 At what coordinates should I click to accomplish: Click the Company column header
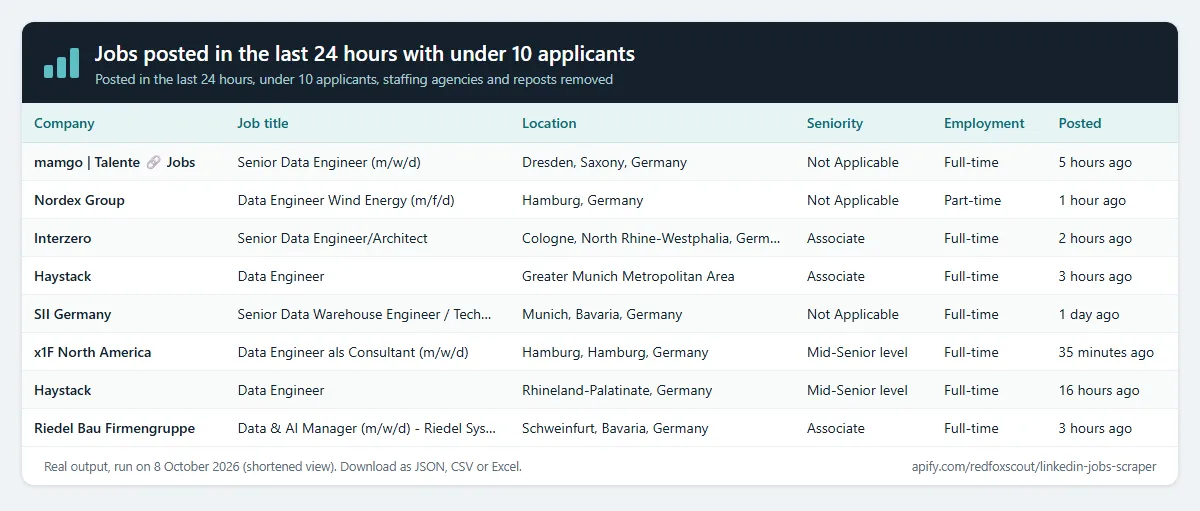(64, 123)
